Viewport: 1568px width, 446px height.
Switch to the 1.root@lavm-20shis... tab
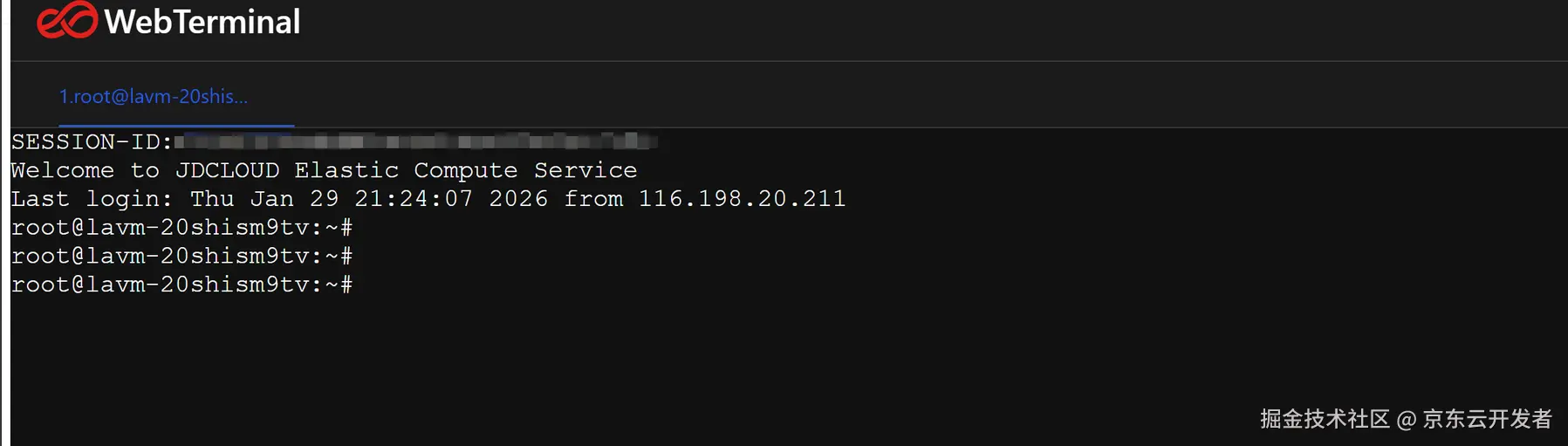154,97
